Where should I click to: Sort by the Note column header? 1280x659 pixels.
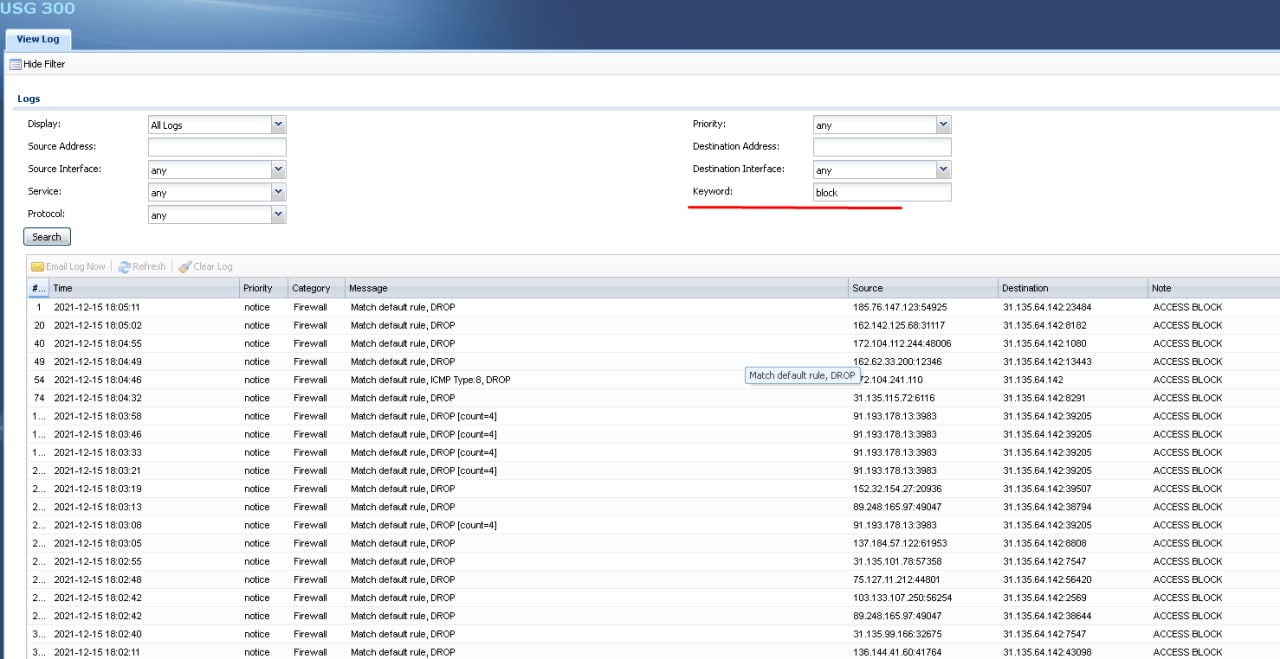[1214, 288]
